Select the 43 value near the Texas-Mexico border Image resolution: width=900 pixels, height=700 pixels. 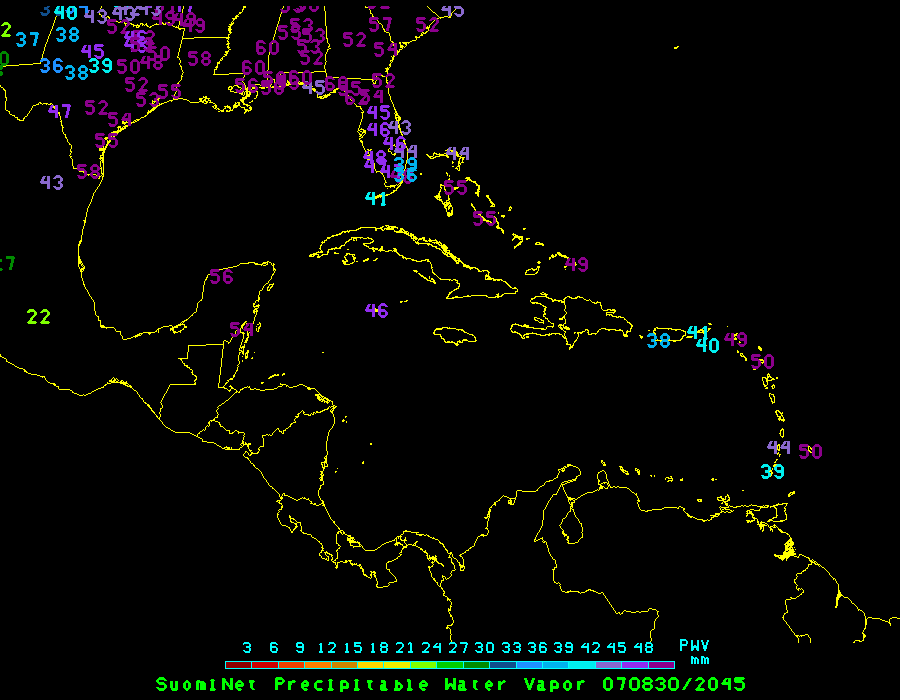(x=52, y=183)
